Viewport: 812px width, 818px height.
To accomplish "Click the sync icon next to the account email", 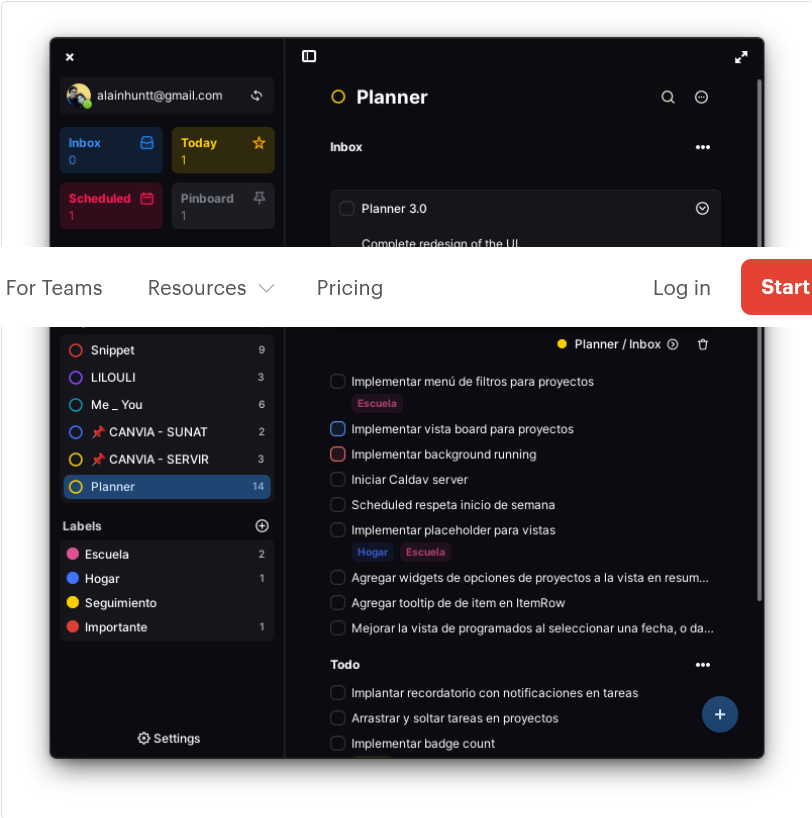I will pos(257,96).
